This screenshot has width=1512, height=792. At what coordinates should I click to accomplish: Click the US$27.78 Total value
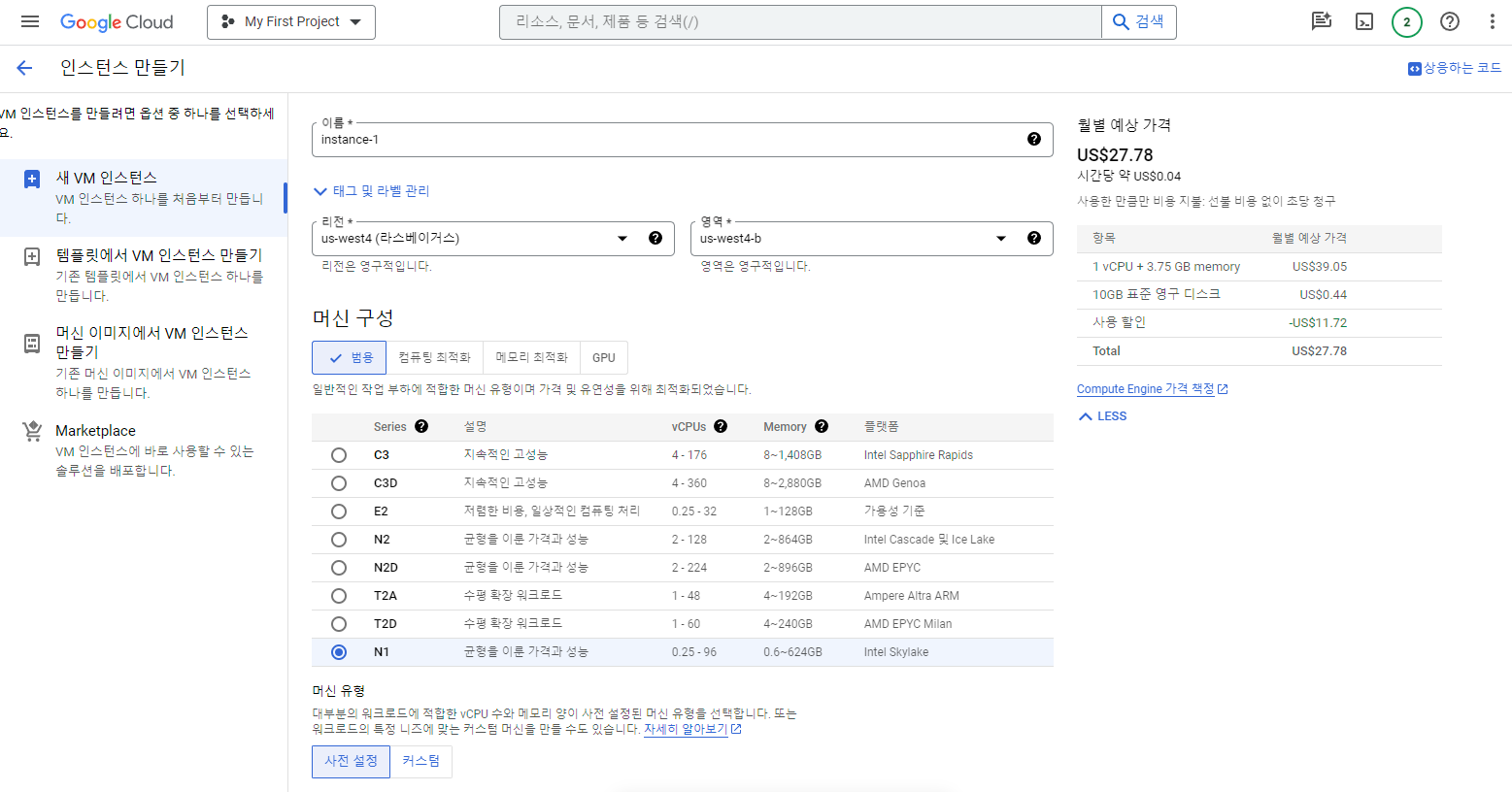click(x=1319, y=351)
